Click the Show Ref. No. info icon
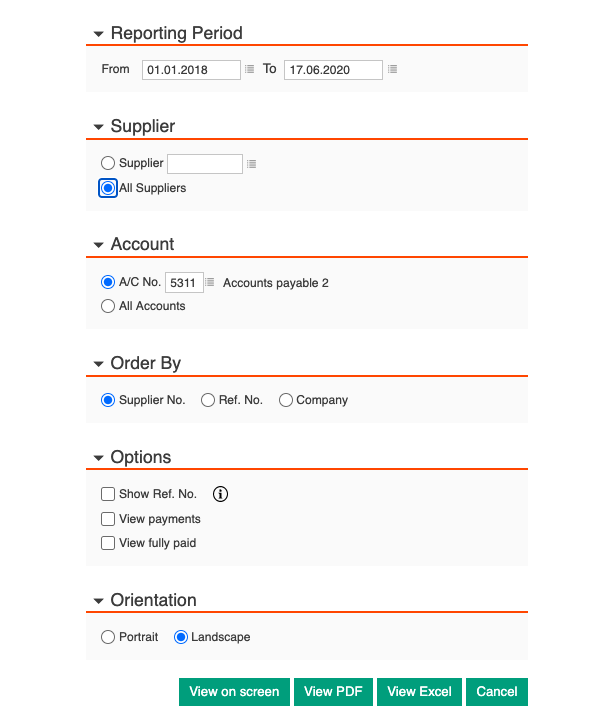 tap(221, 494)
